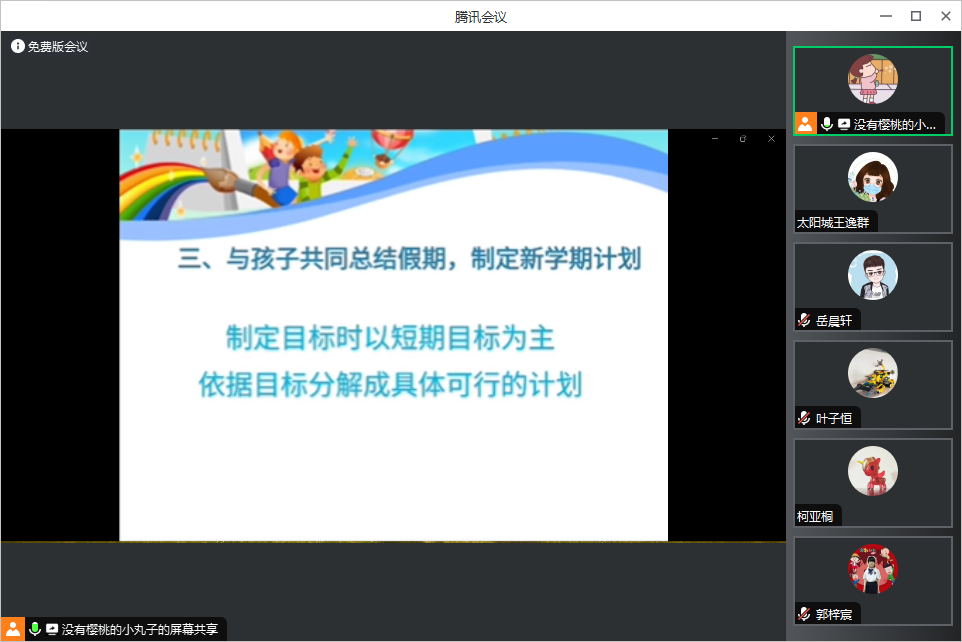Minimize the 腾讯会议 window

(x=886, y=16)
